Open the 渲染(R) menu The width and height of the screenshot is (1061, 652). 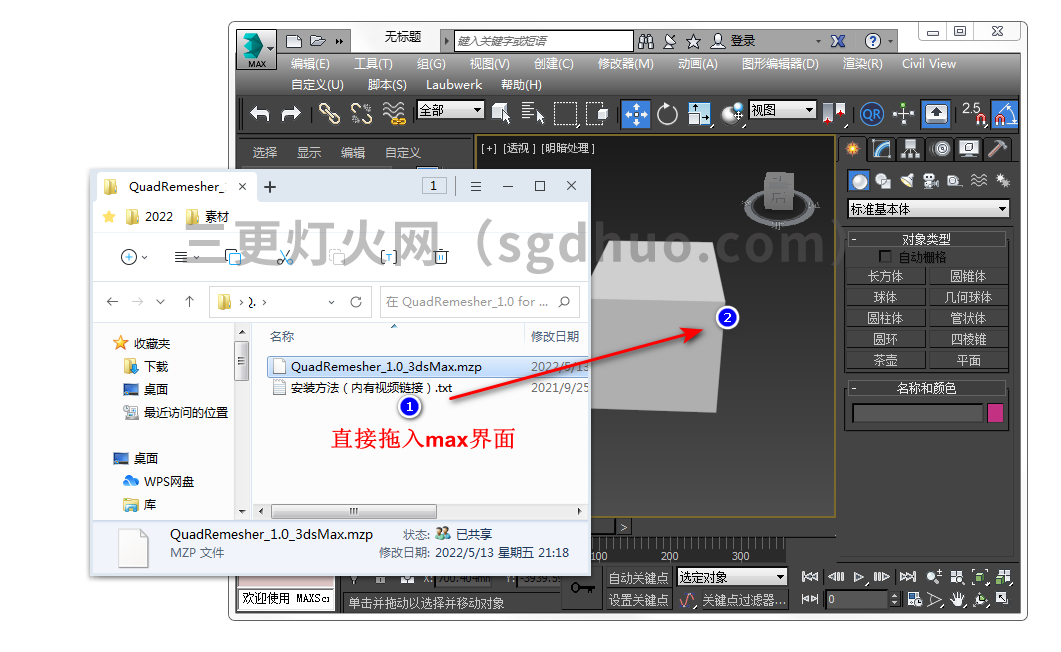863,64
